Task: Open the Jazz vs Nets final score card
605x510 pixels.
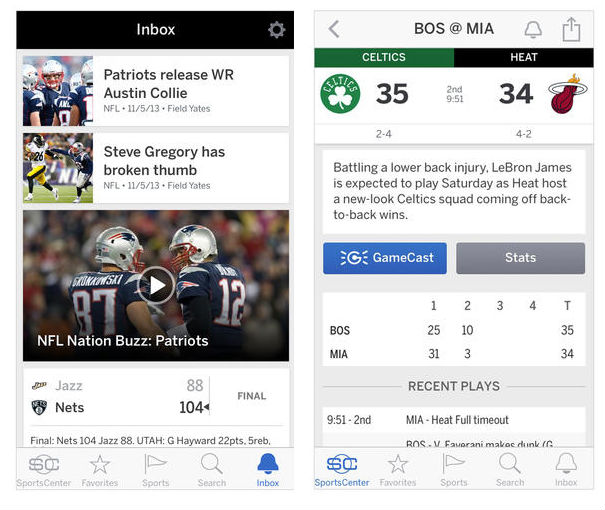Action: [156, 407]
